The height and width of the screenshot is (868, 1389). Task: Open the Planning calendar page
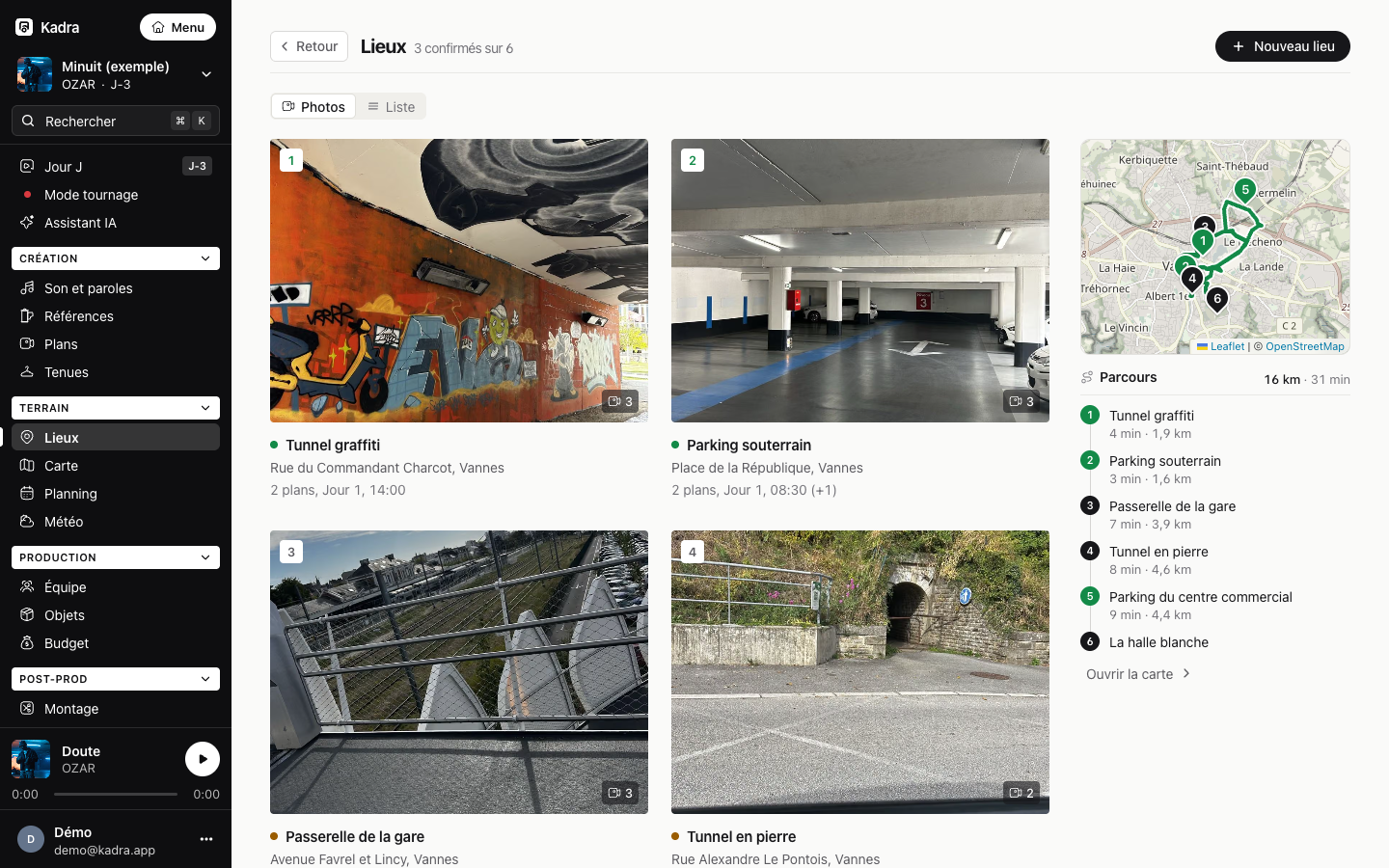click(x=116, y=493)
